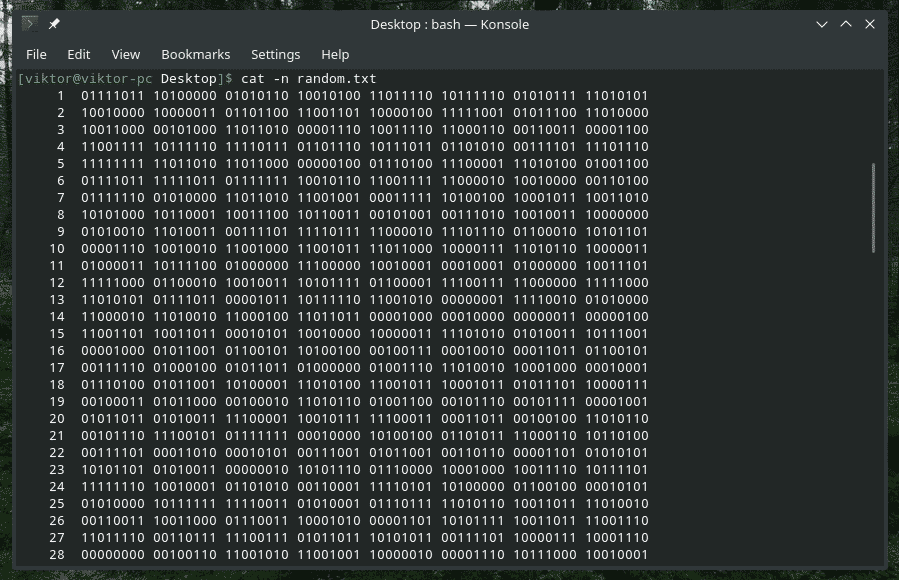Open the Help menu

(335, 54)
